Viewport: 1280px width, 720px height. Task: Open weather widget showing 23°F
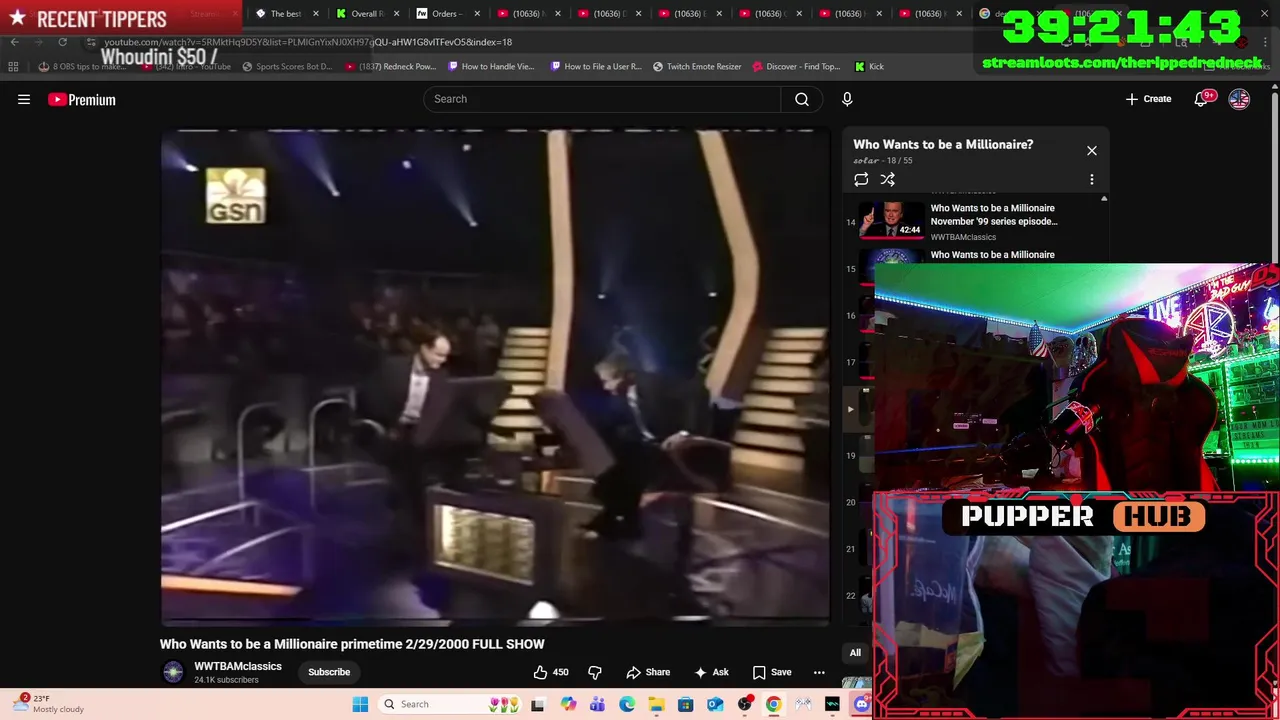click(x=50, y=704)
